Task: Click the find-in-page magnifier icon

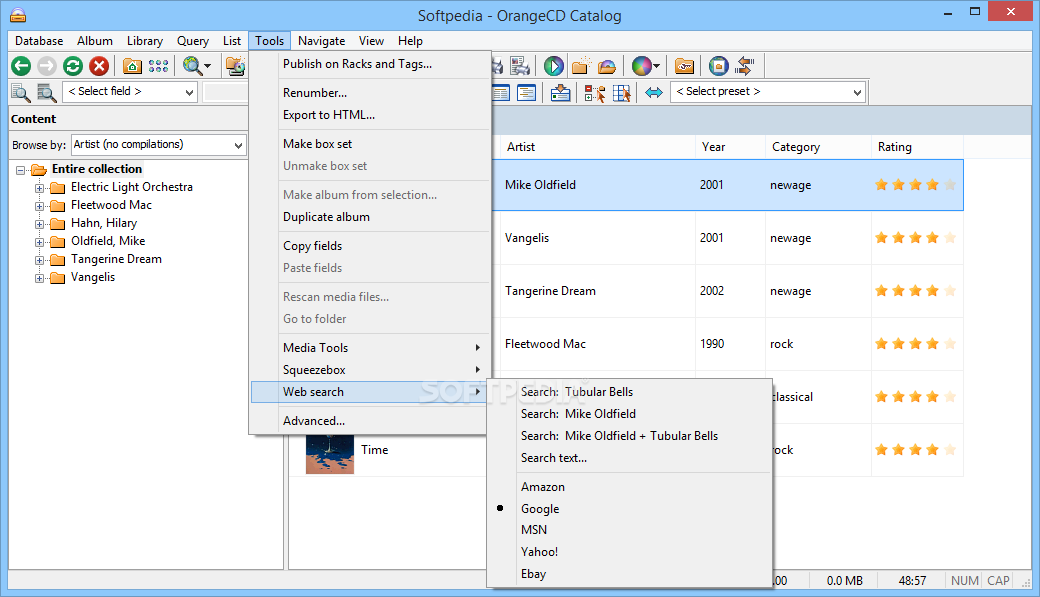Action: click(x=21, y=92)
